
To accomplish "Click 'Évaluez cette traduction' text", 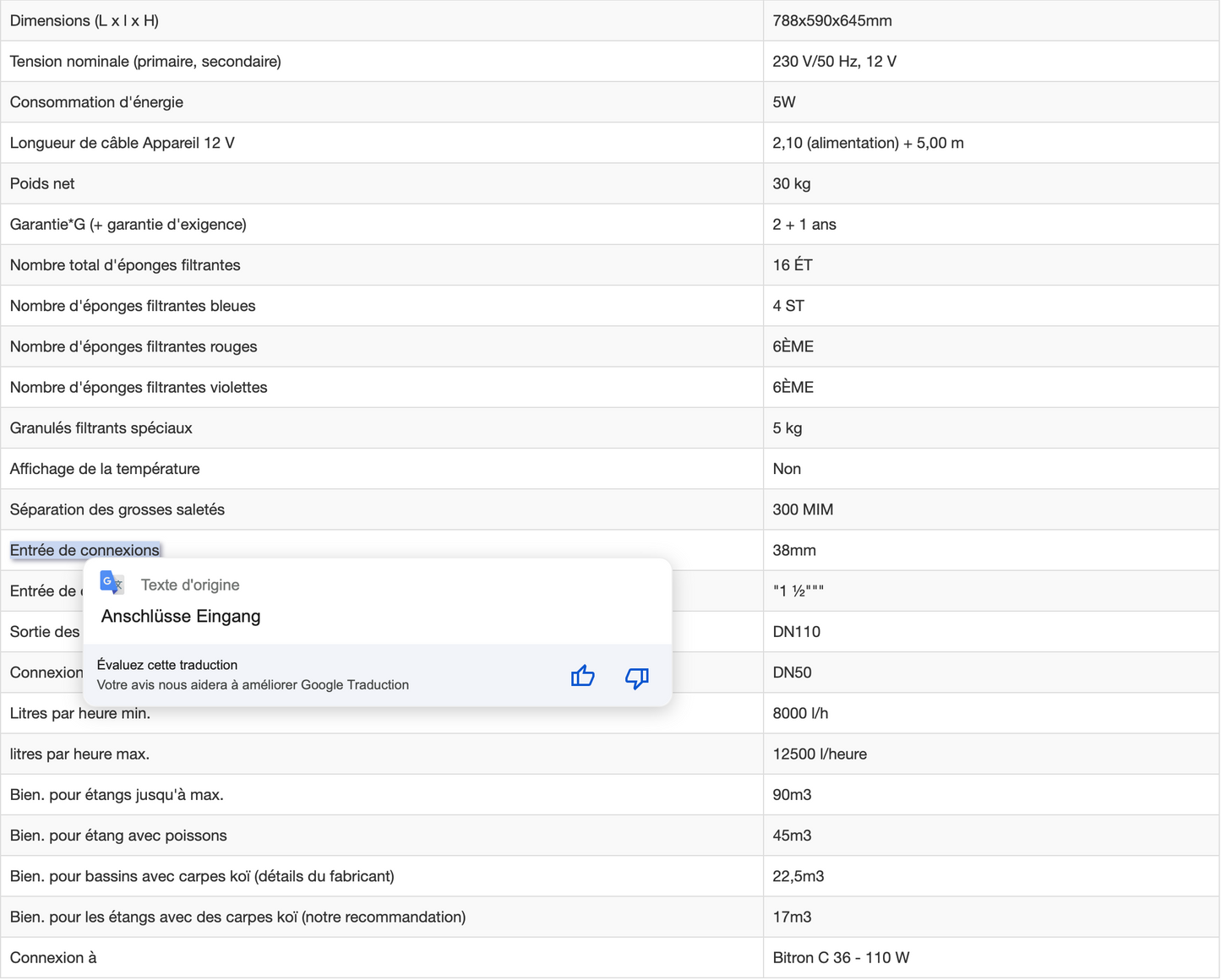I will point(167,665).
